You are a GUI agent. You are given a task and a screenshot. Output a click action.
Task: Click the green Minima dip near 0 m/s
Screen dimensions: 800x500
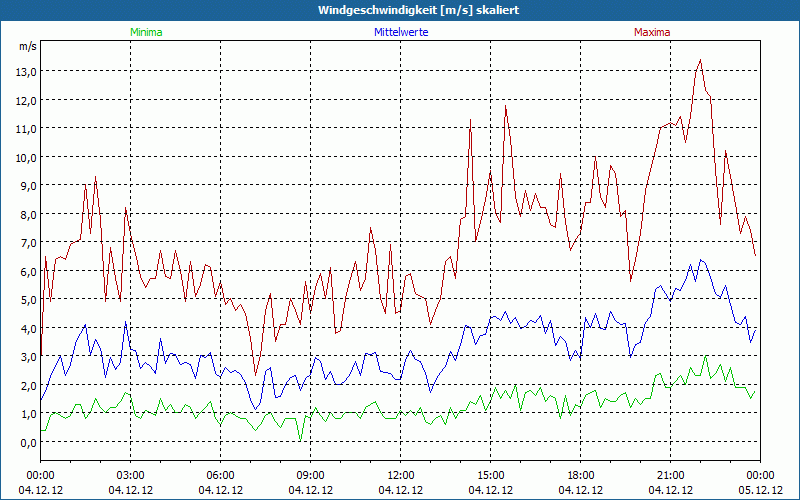[301, 439]
